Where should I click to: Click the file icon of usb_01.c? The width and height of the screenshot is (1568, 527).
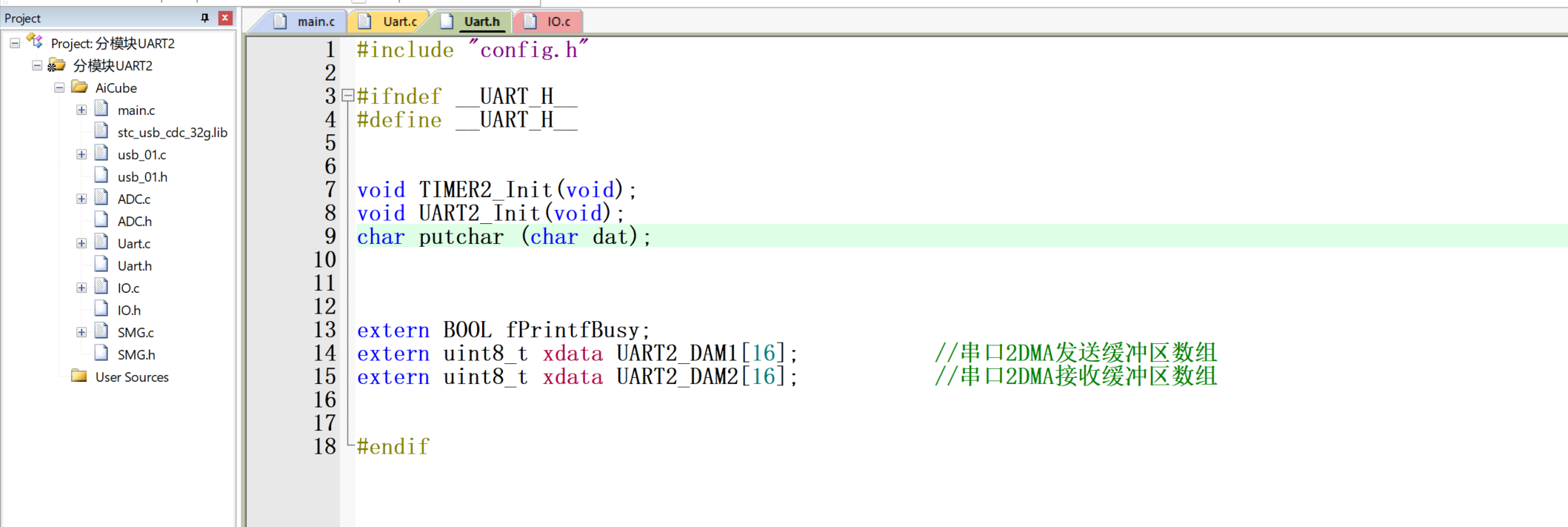(101, 153)
